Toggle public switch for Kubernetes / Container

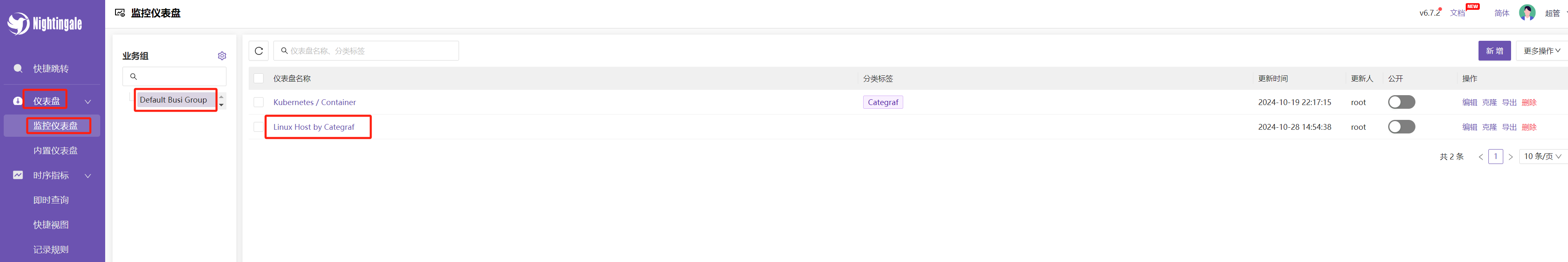point(1401,102)
